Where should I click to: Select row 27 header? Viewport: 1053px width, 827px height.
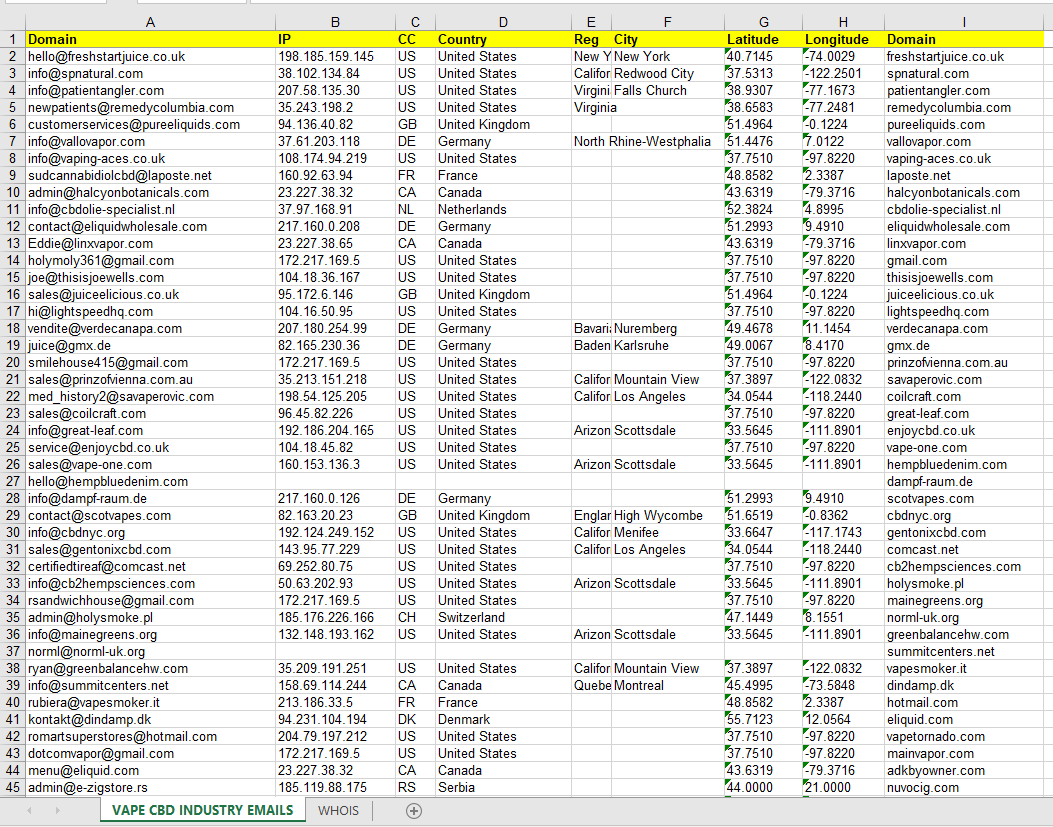point(13,482)
